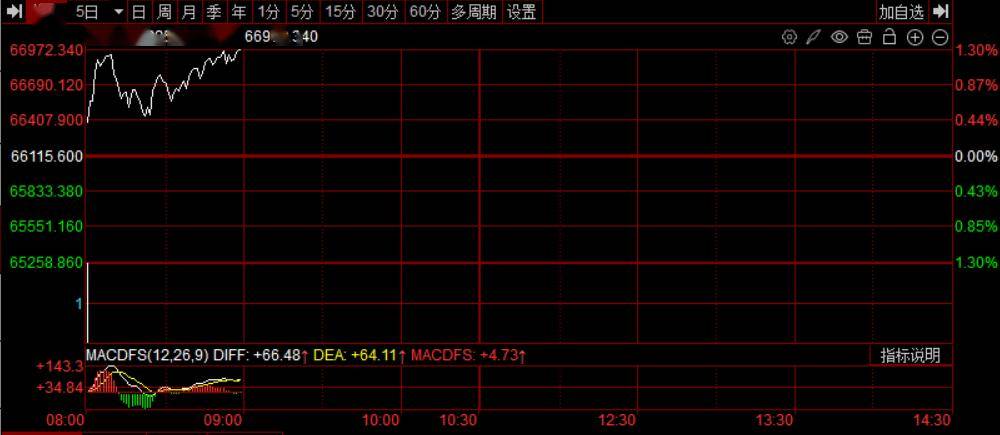Screen dimensions: 1000x435
Task: Click the green 0.43% percentage label
Action: (x=976, y=191)
